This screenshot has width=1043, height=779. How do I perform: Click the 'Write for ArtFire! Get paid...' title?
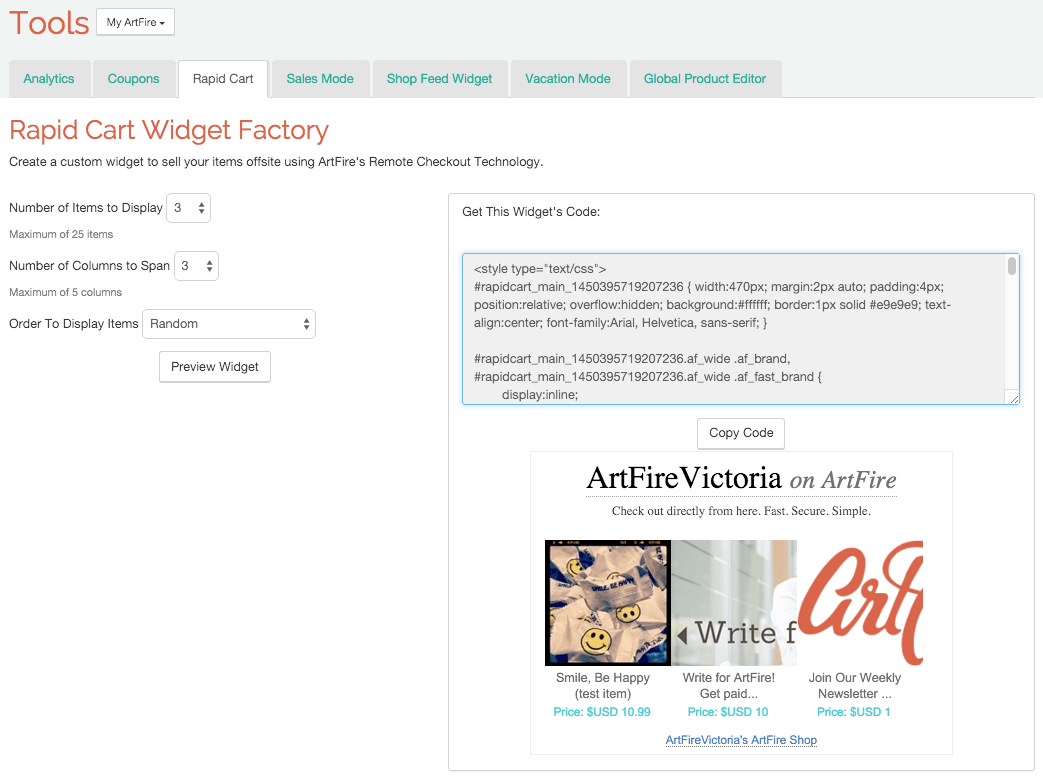[728, 686]
